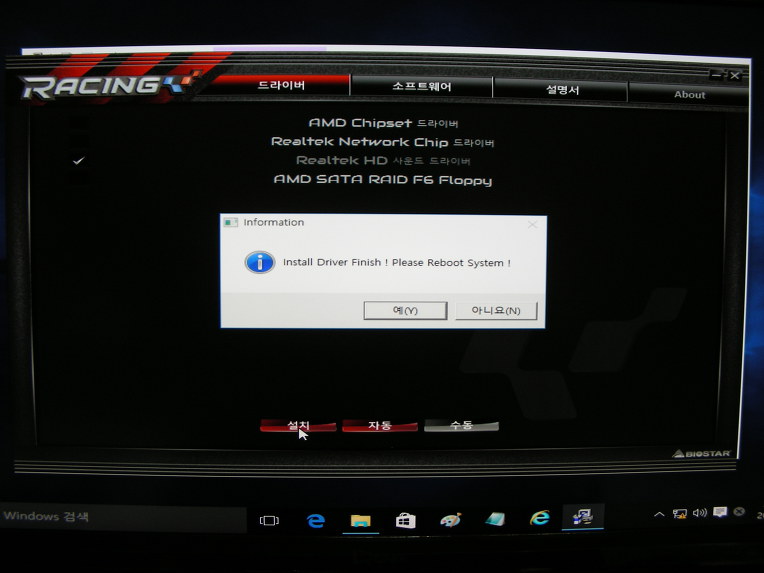
Task: Open Task View on the taskbar
Action: tap(269, 520)
